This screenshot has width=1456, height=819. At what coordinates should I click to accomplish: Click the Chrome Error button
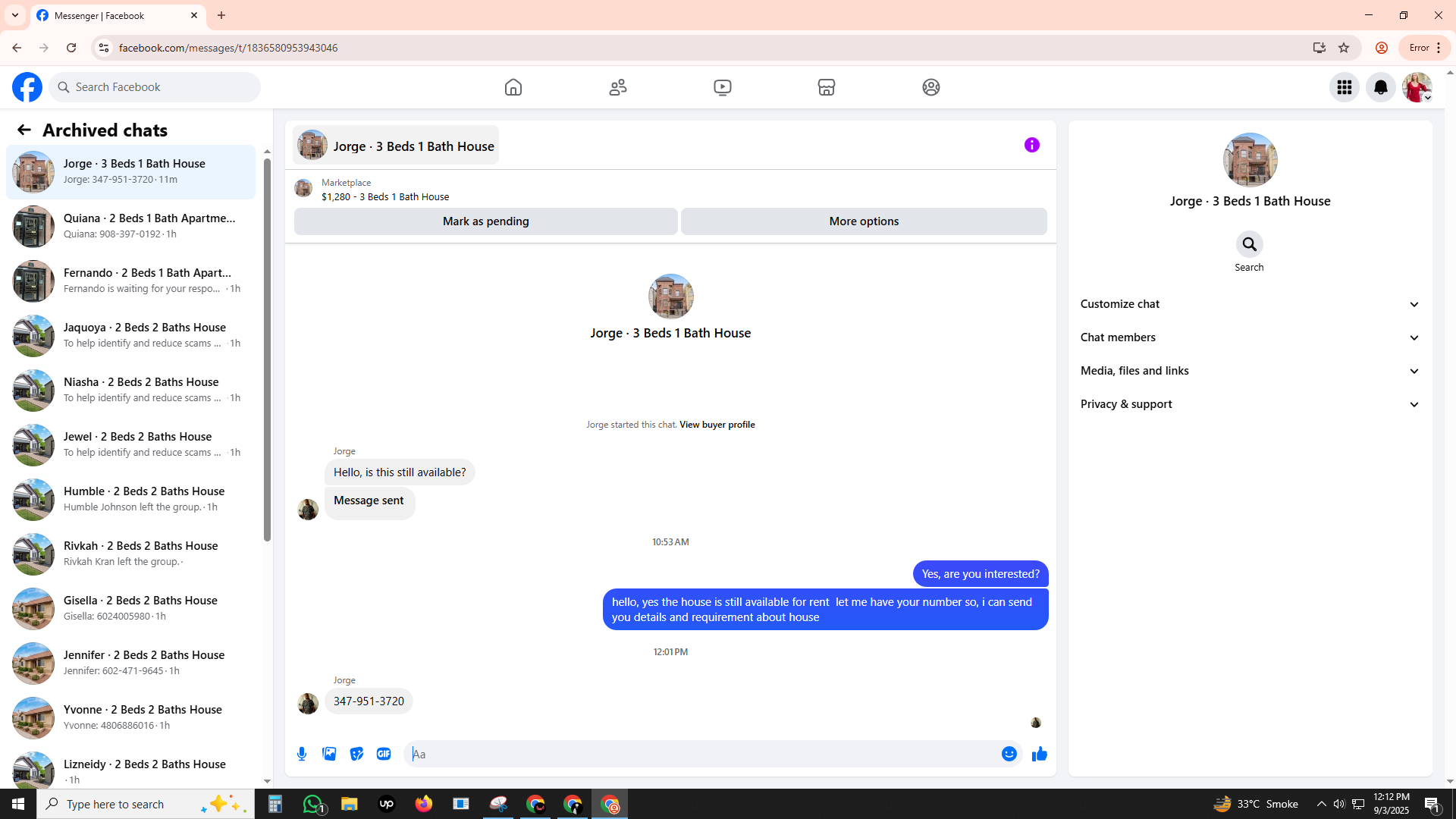coord(1425,48)
